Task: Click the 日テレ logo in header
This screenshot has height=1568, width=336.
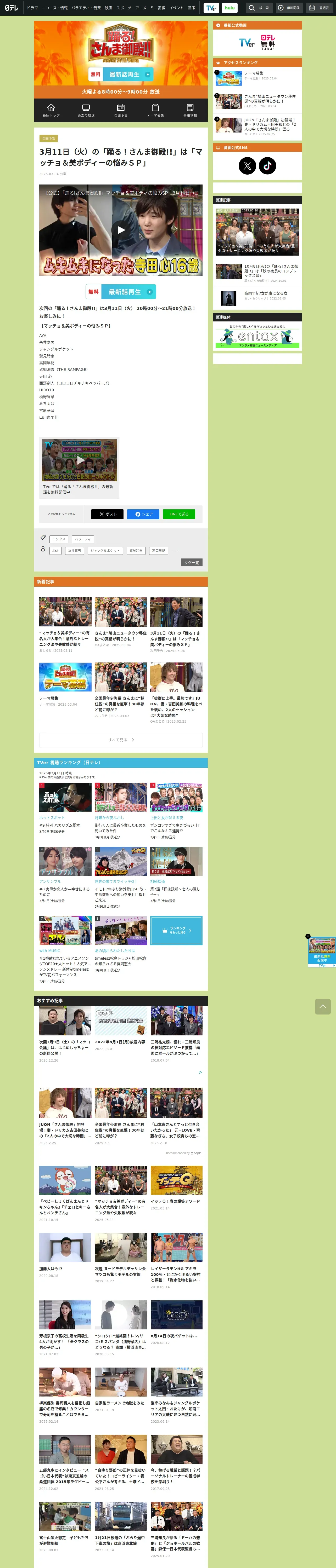Action: (x=11, y=8)
